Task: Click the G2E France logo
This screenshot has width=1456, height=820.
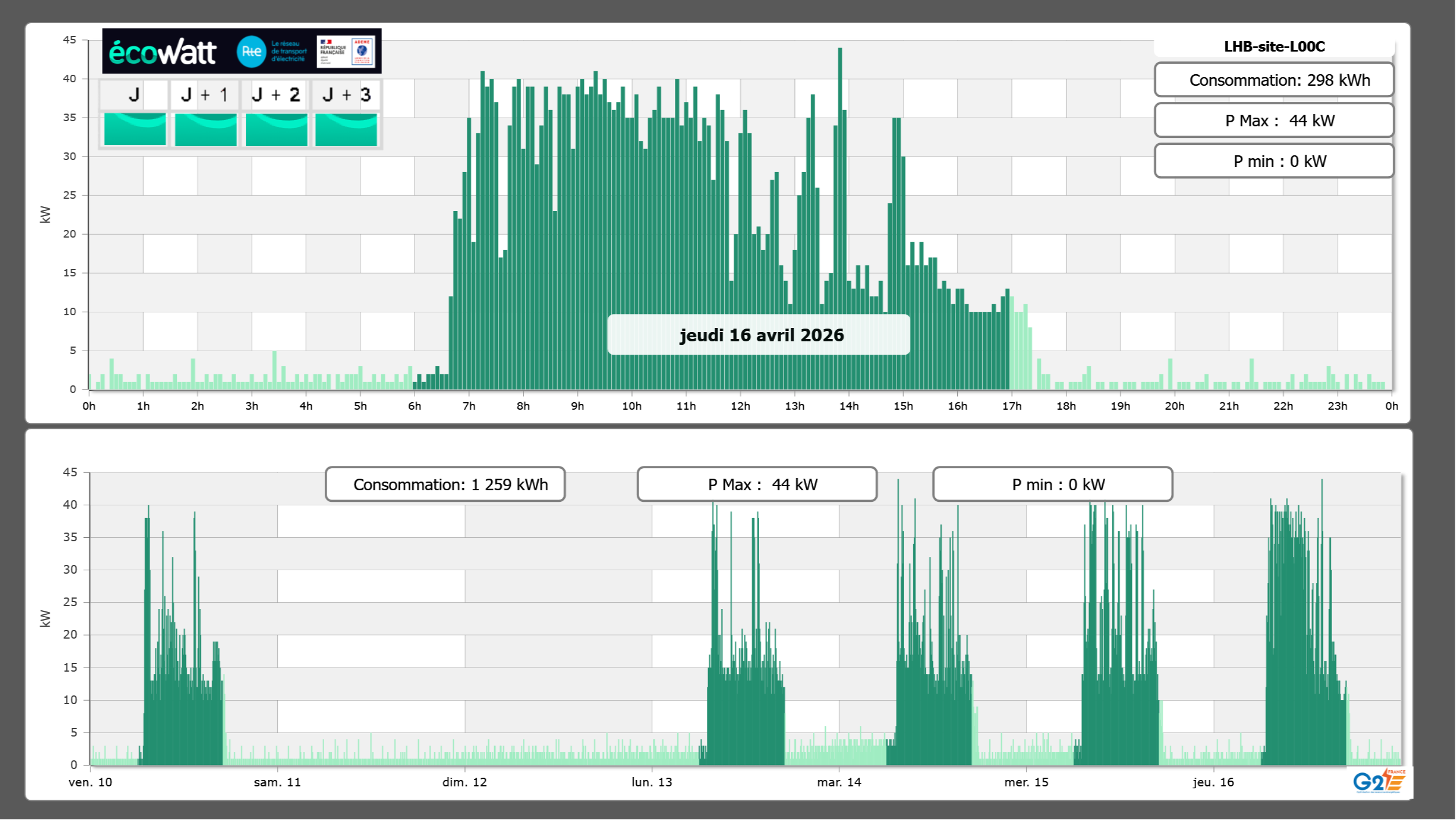Action: (1378, 781)
